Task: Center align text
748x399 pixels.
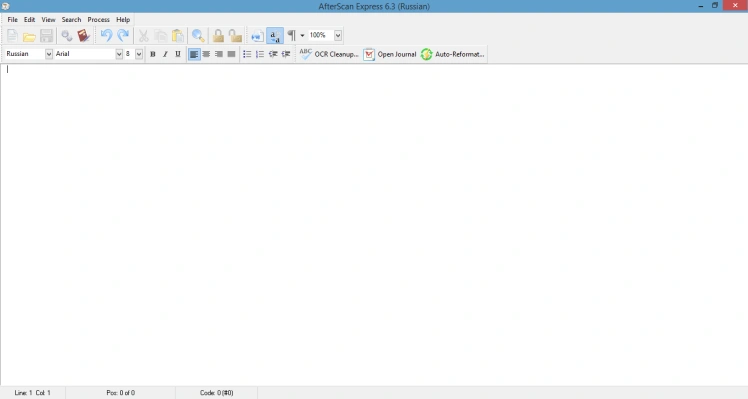Action: (206, 54)
